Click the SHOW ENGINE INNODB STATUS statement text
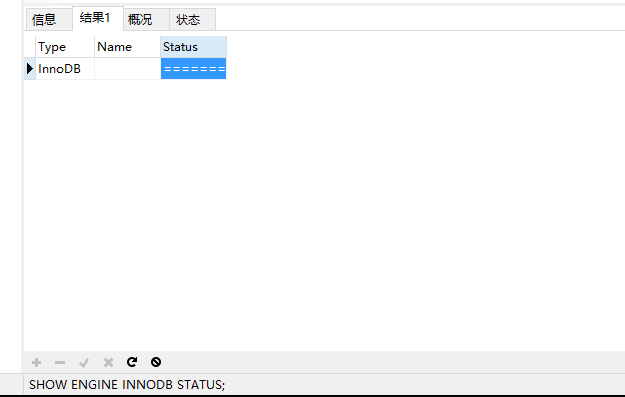This screenshot has height=397, width=625. tap(127, 385)
